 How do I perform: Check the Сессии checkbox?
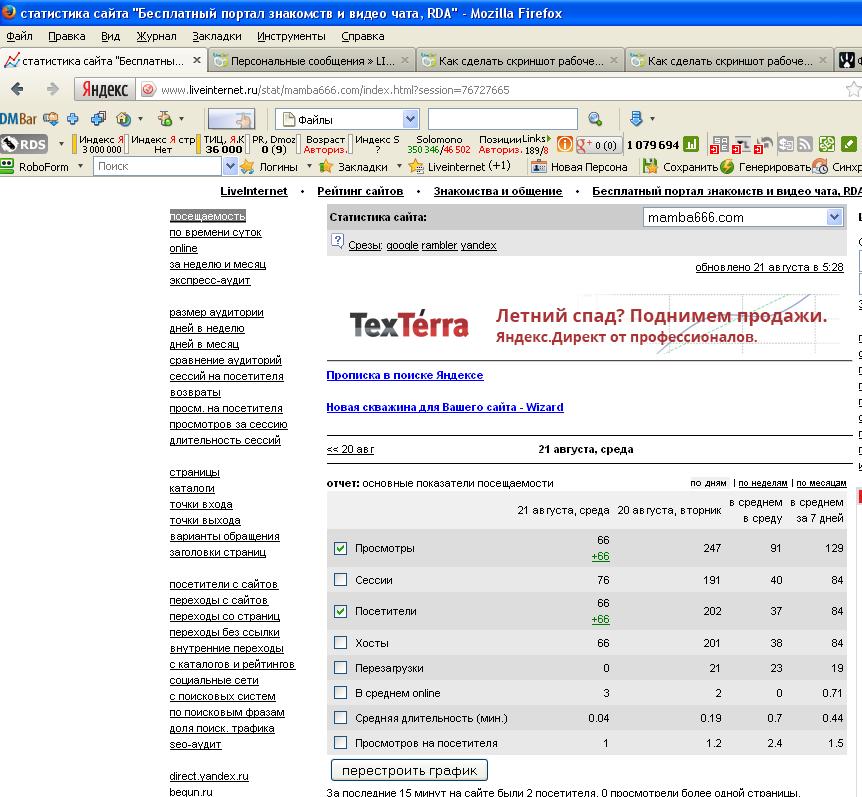[340, 579]
